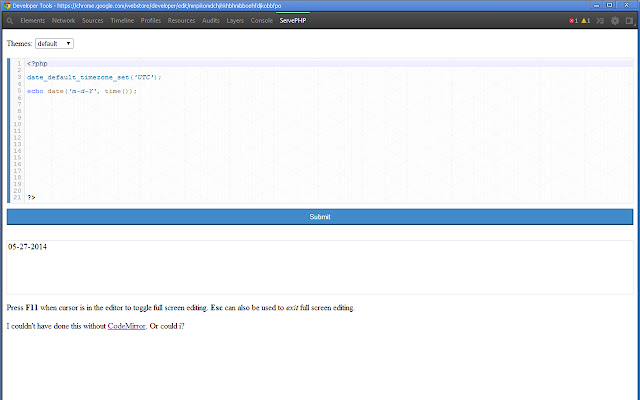Switch to the Layers tab
The width and height of the screenshot is (640, 400).
click(235, 20)
